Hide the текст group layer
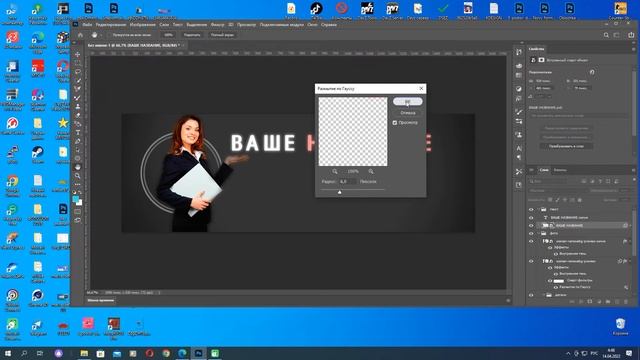This screenshot has height=360, width=640. pyautogui.click(x=531, y=209)
